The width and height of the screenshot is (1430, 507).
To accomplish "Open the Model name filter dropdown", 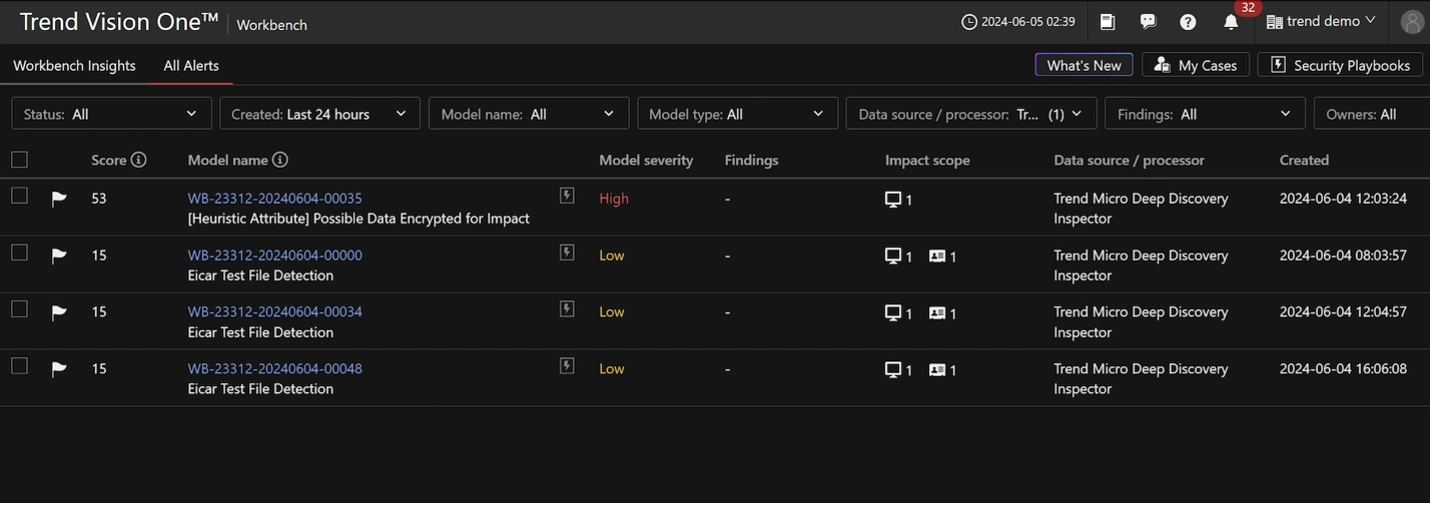I will pyautogui.click(x=529, y=114).
